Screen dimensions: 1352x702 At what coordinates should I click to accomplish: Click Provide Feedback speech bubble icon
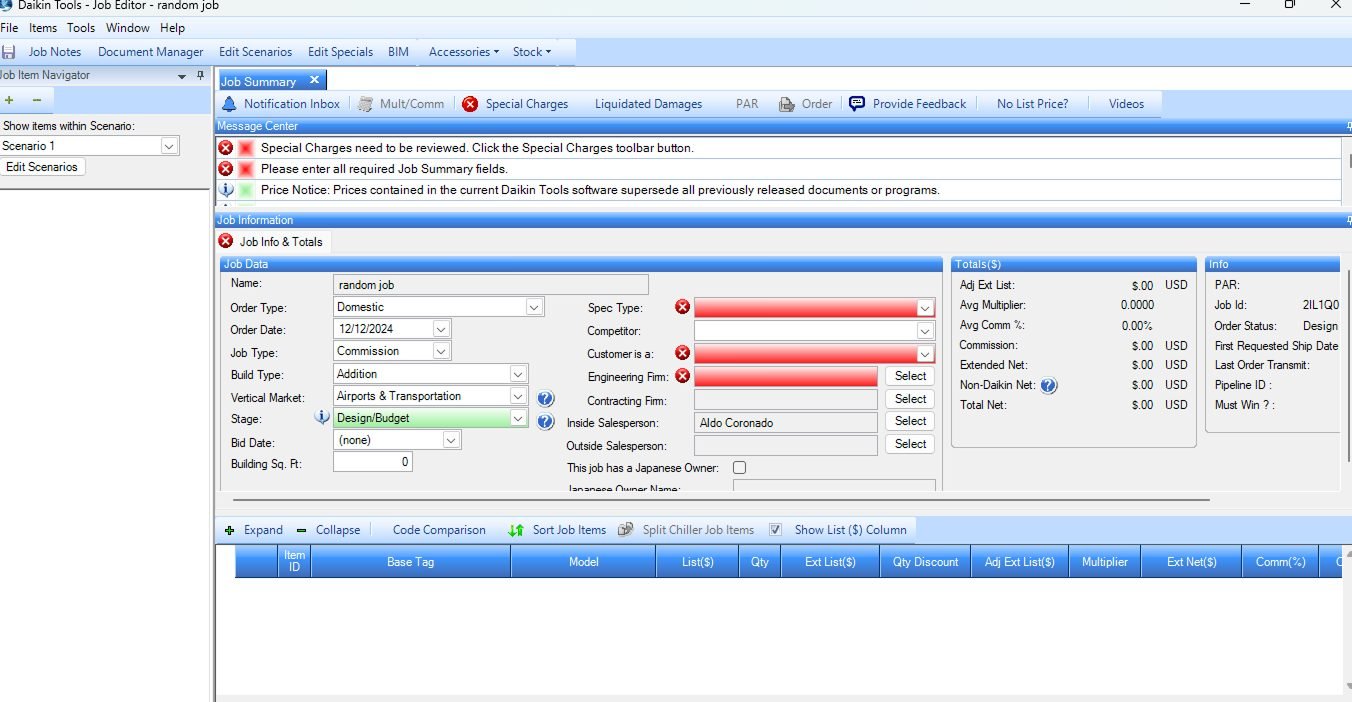857,104
